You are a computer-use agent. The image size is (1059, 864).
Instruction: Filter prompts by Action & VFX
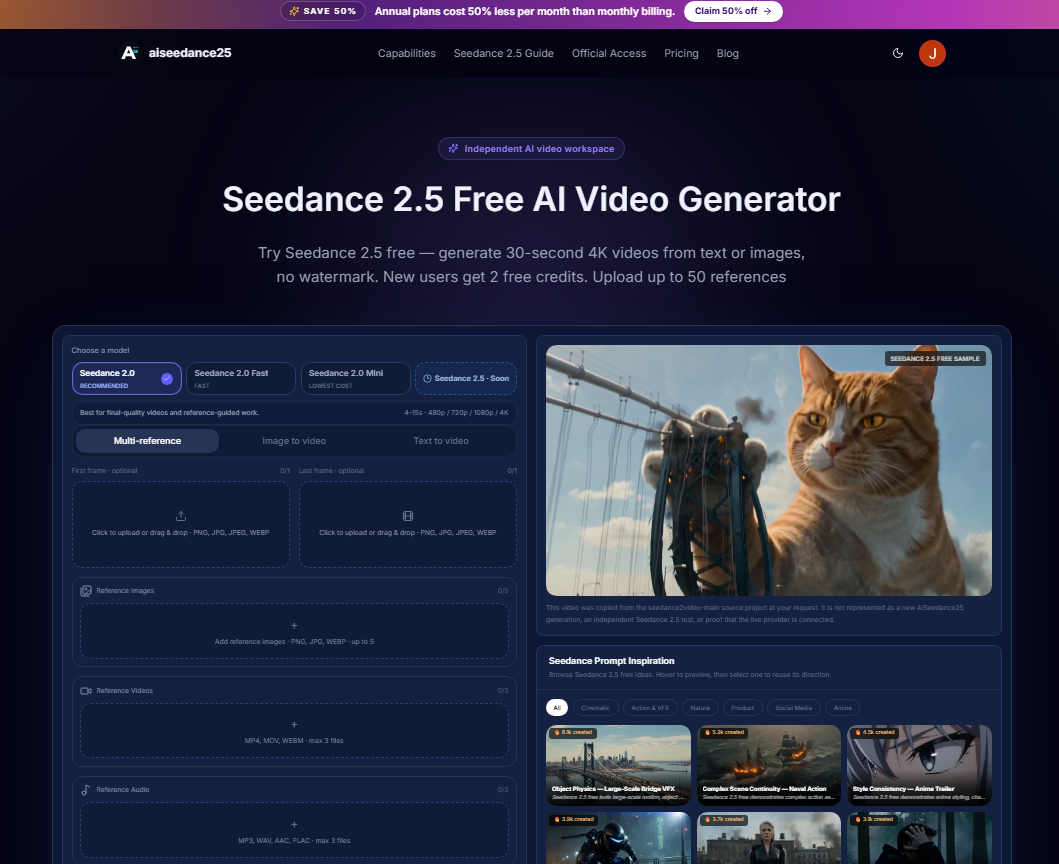click(650, 708)
